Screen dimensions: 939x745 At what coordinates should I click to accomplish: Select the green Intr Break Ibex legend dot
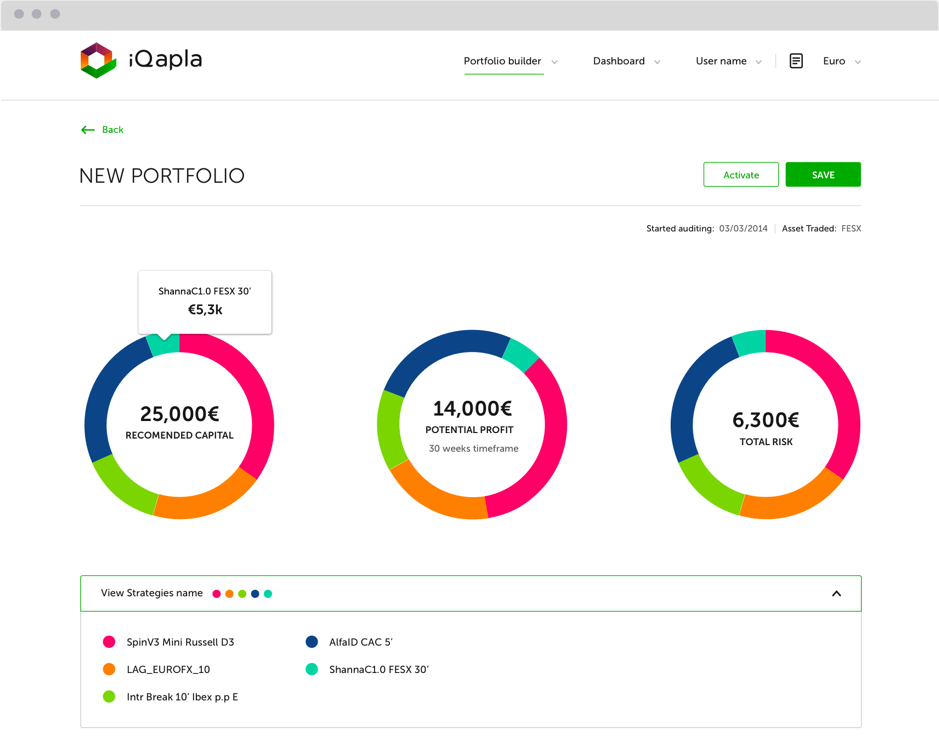(109, 696)
